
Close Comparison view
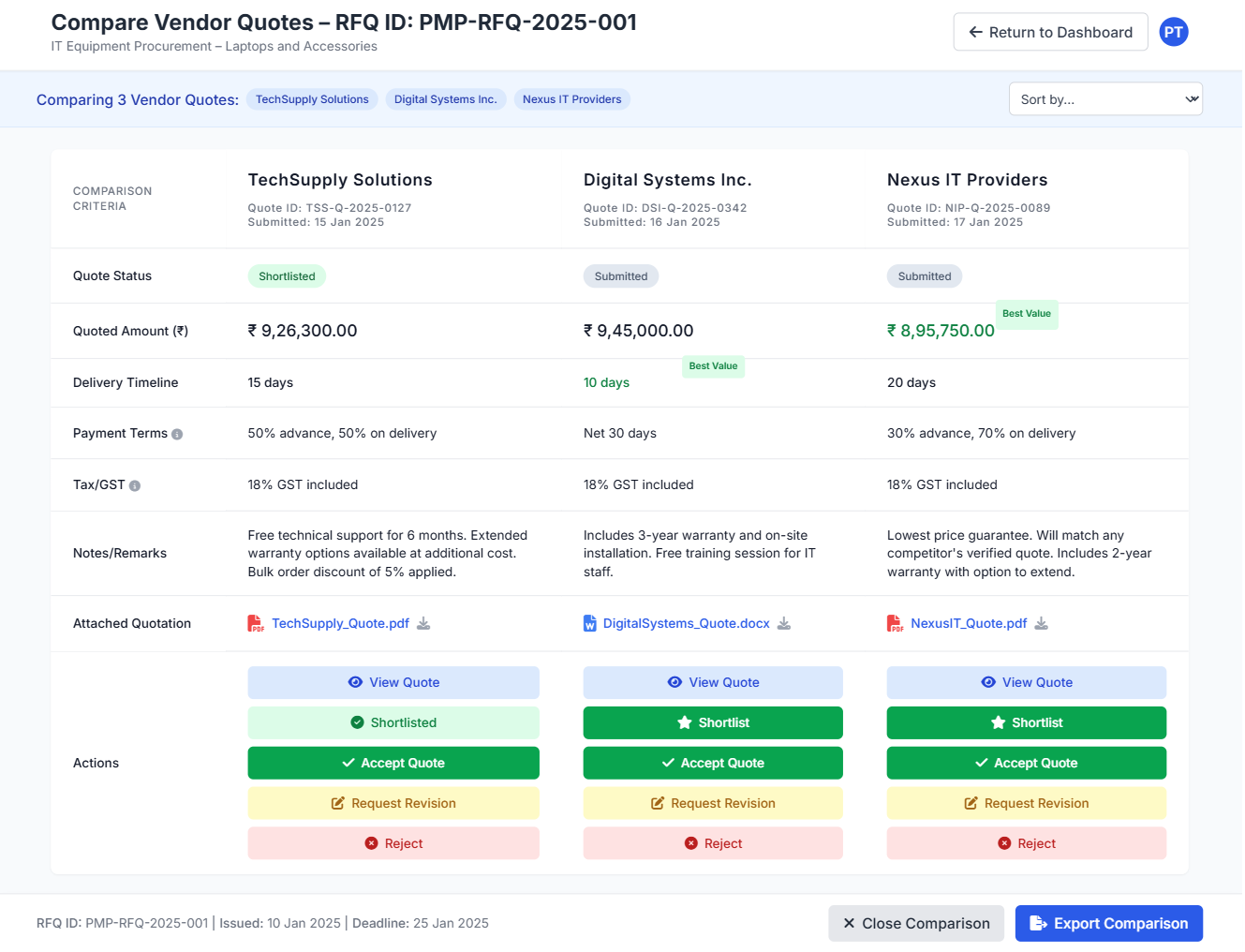coord(916,924)
